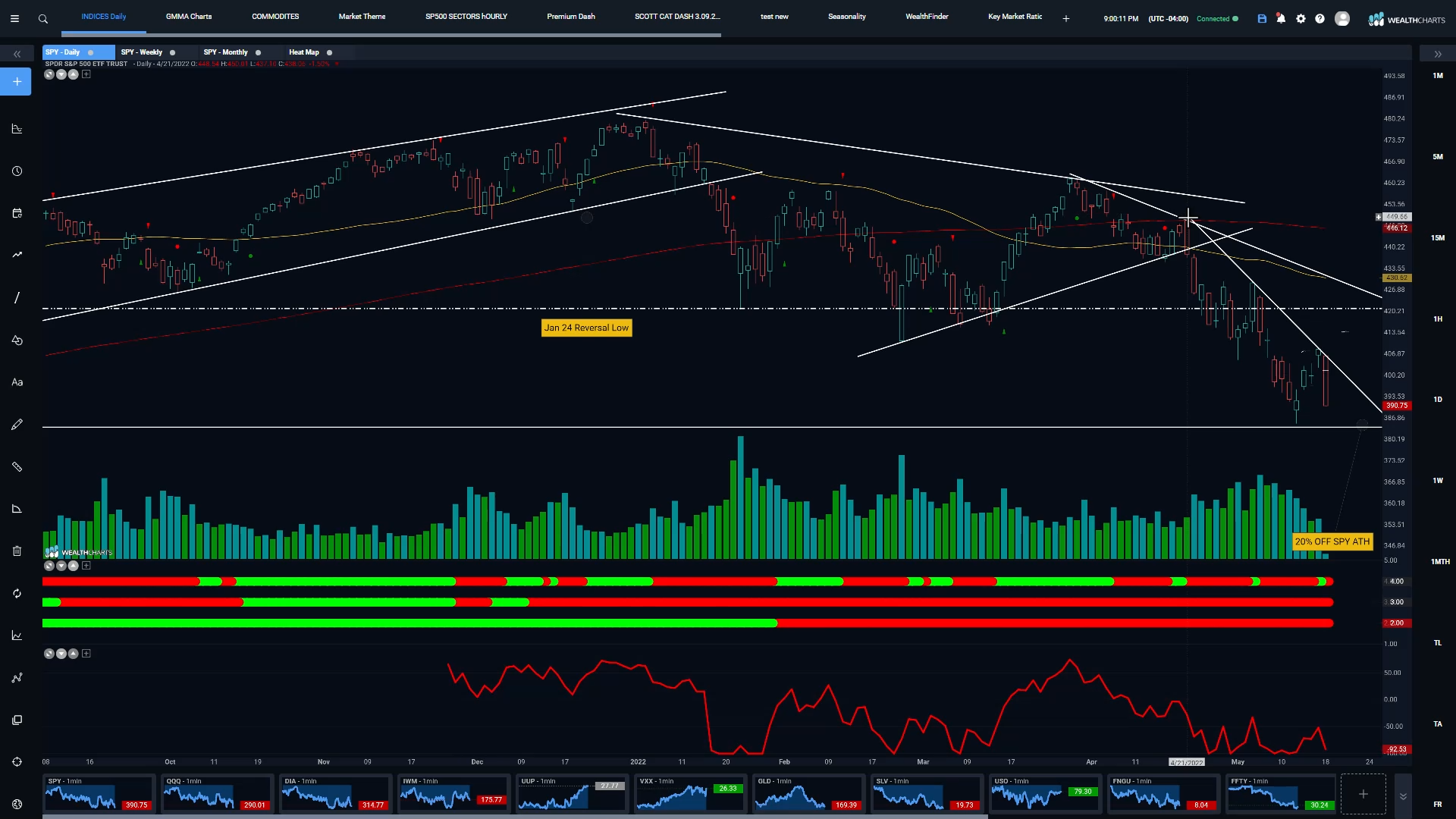Open the hamburger main menu
Viewport: 1456px width, 819px height.
[14, 18]
